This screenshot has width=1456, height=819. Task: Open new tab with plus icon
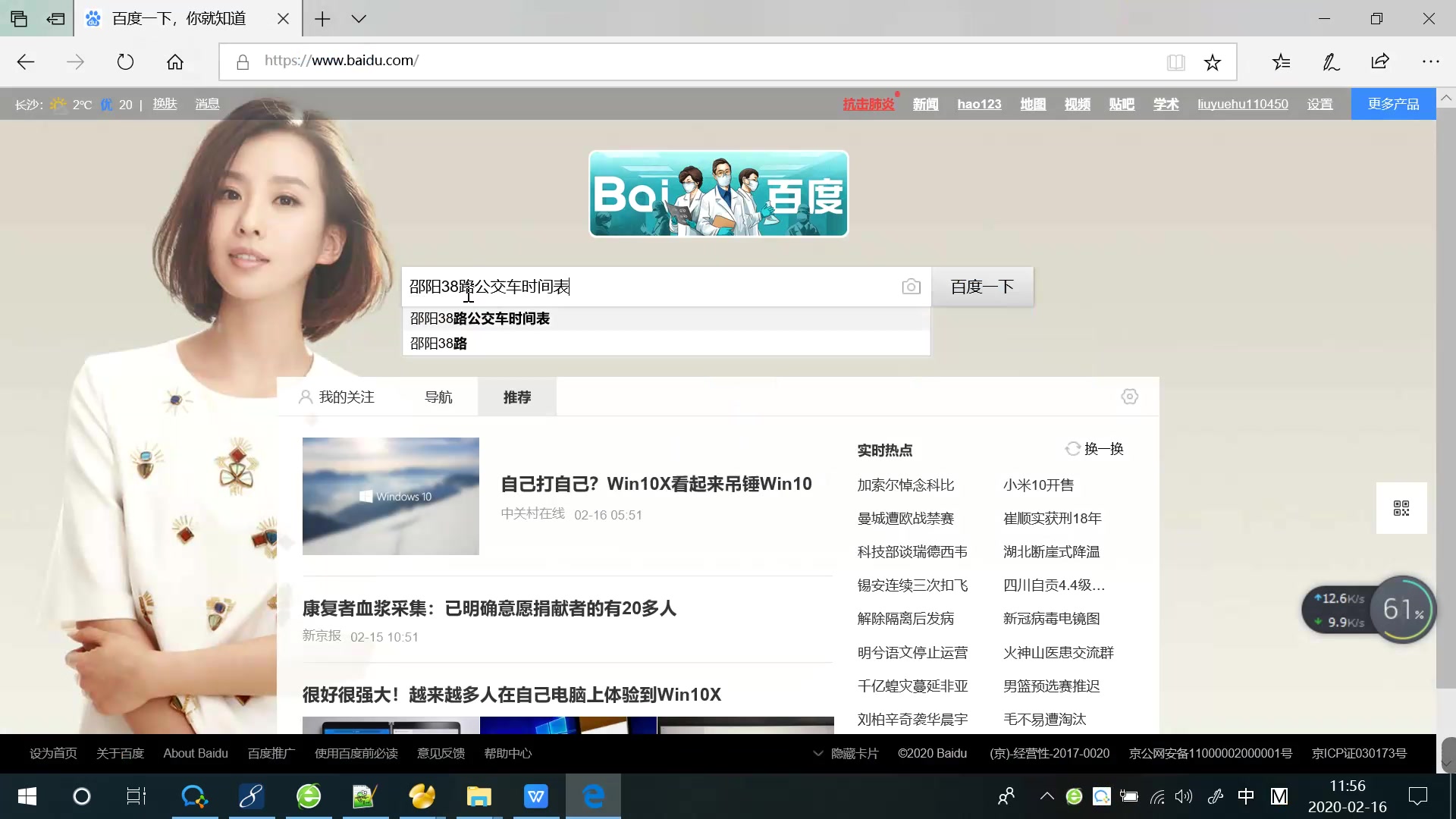coord(322,19)
